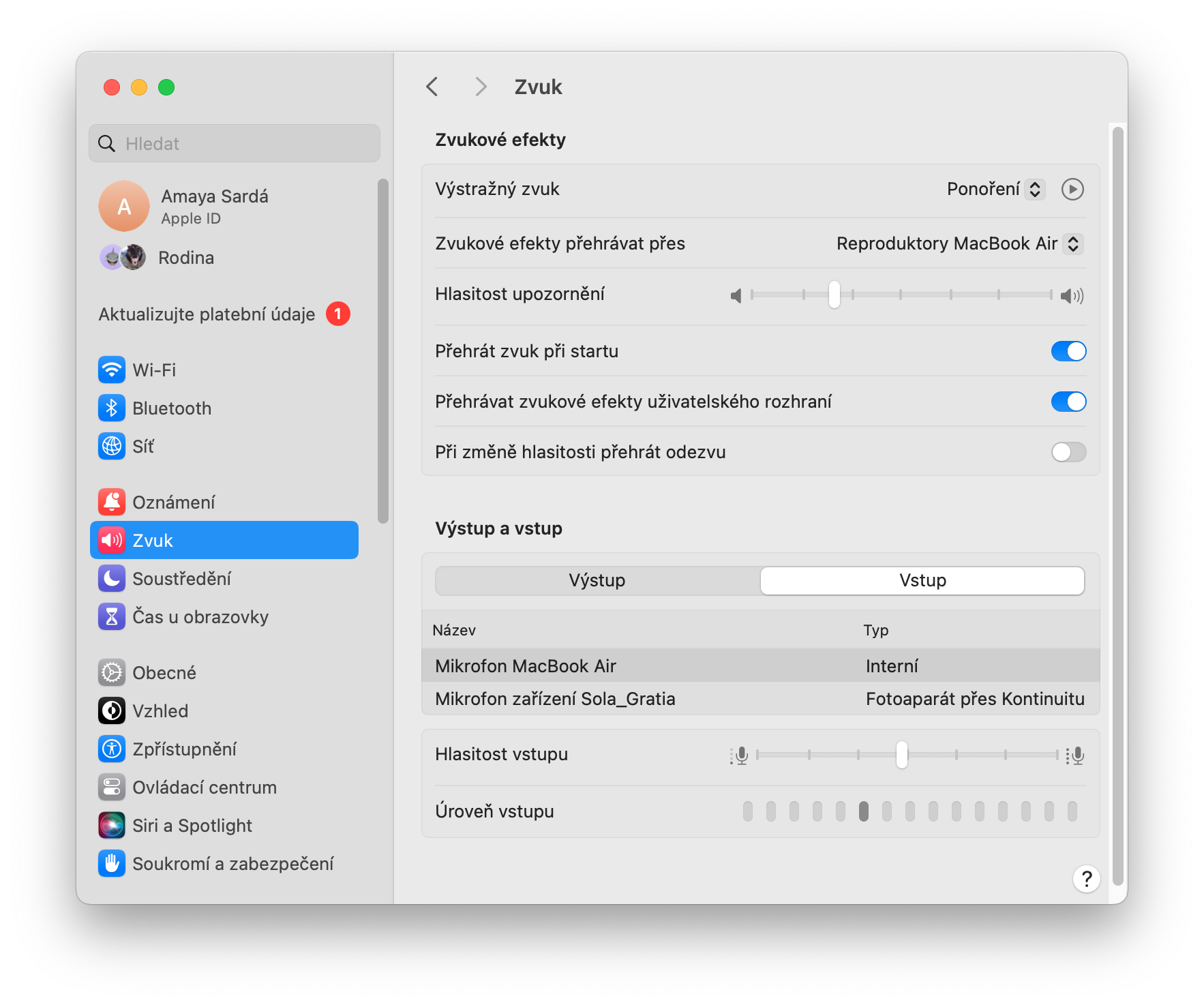Open the Výstražný zvuk Ponoření dropdown
The width and height of the screenshot is (1204, 1005).
click(x=995, y=189)
